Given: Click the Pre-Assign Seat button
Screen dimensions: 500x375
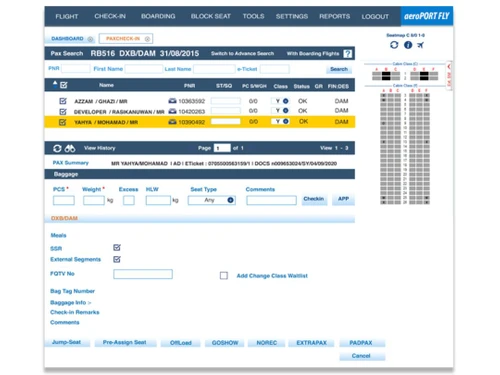Looking at the screenshot, I should pos(125,342).
